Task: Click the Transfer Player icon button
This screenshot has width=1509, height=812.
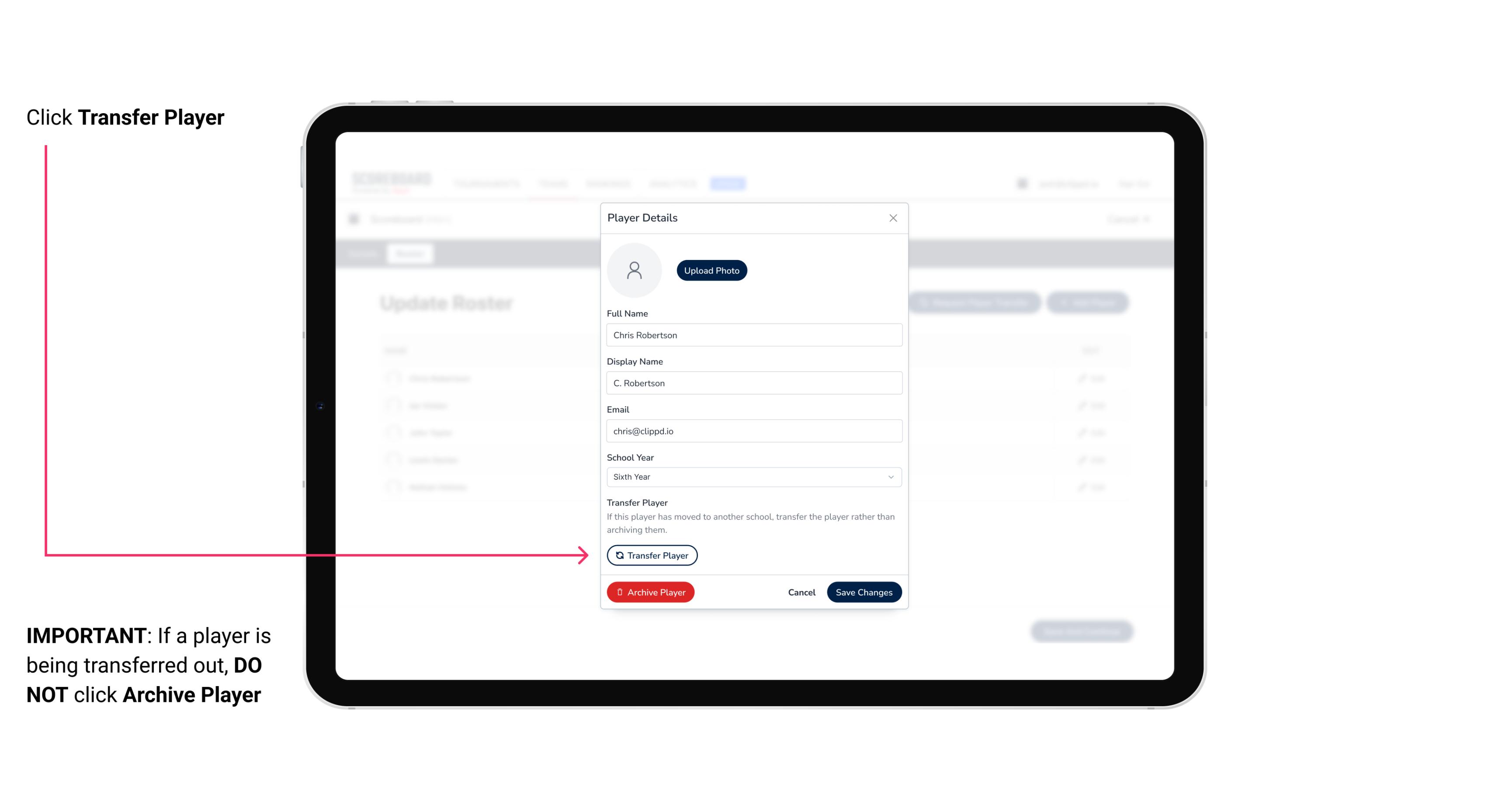Action: click(x=651, y=555)
